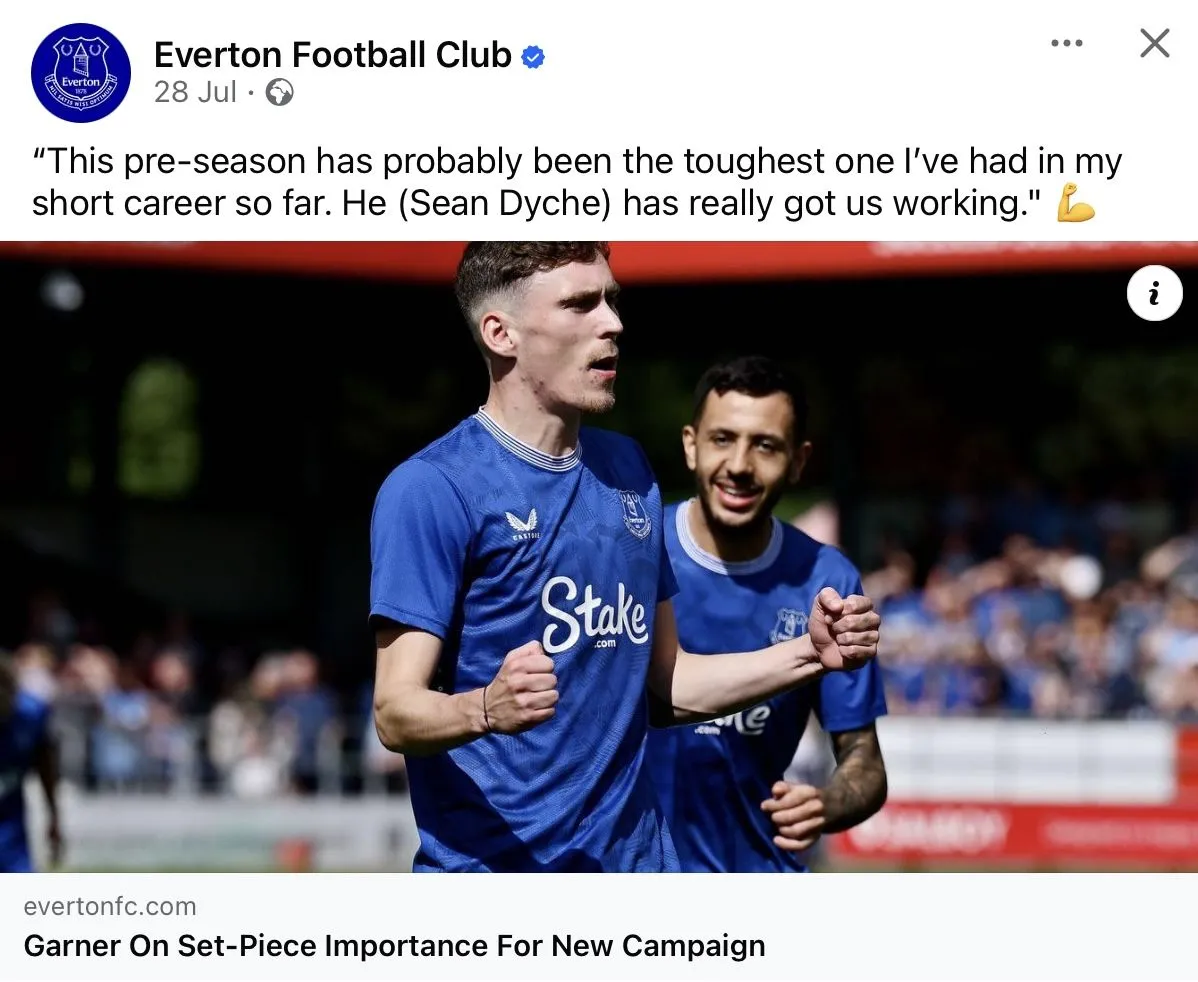
Task: Open Everton's circular profile picture
Action: (x=80, y=73)
